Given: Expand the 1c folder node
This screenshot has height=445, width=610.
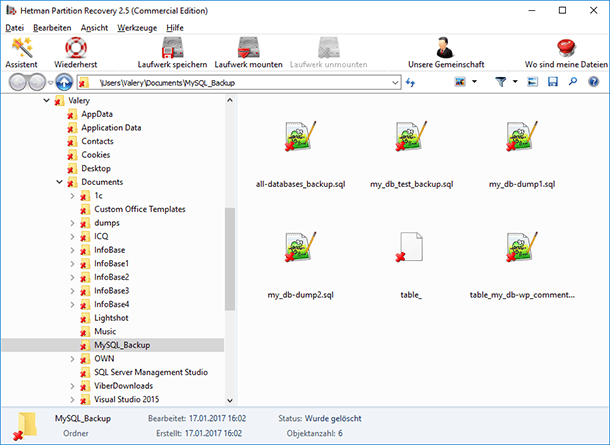Looking at the screenshot, I should (72, 196).
